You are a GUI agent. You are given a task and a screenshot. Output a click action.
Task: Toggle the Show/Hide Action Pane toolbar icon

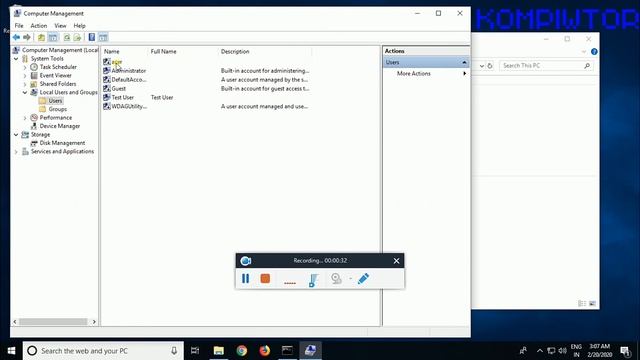[x=103, y=38]
